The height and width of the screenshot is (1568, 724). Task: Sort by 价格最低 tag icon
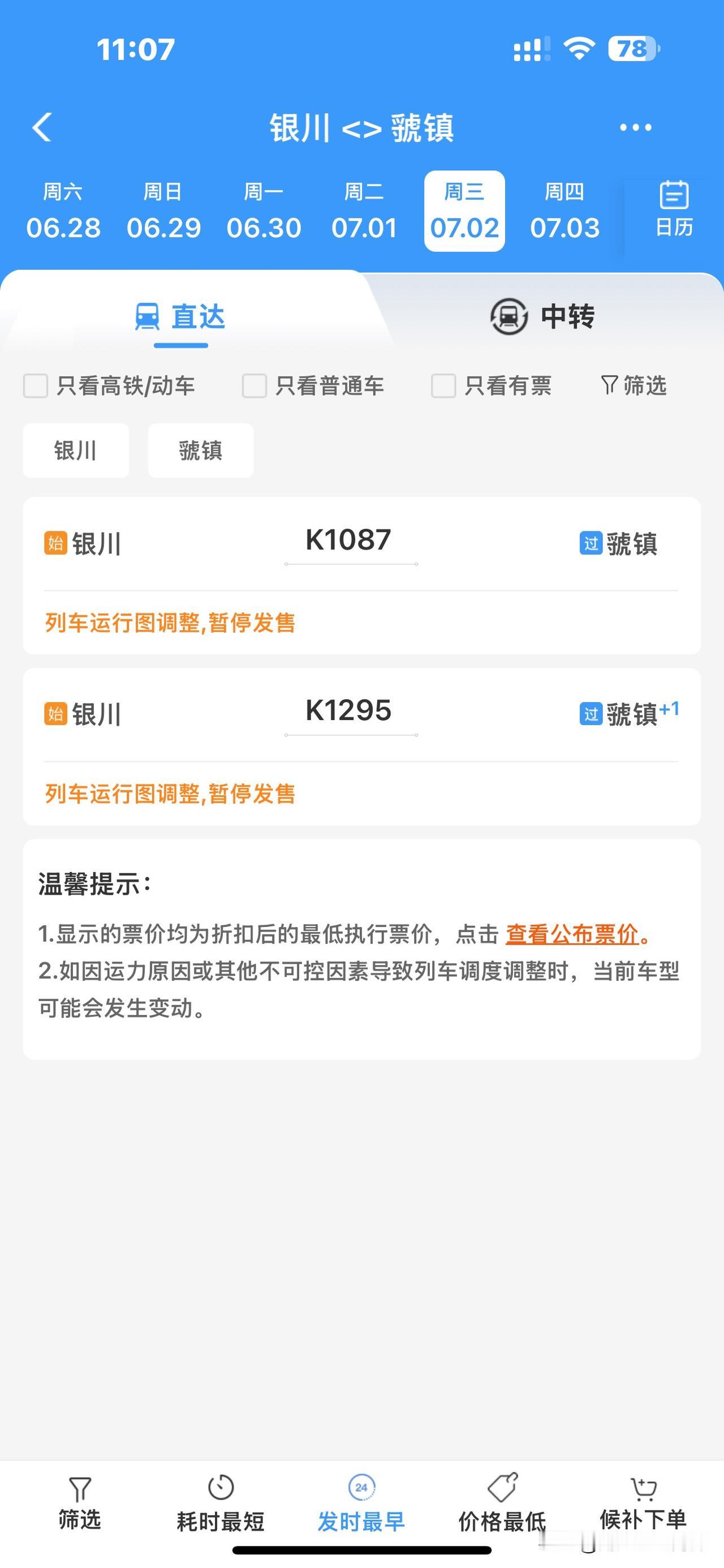click(x=502, y=1487)
